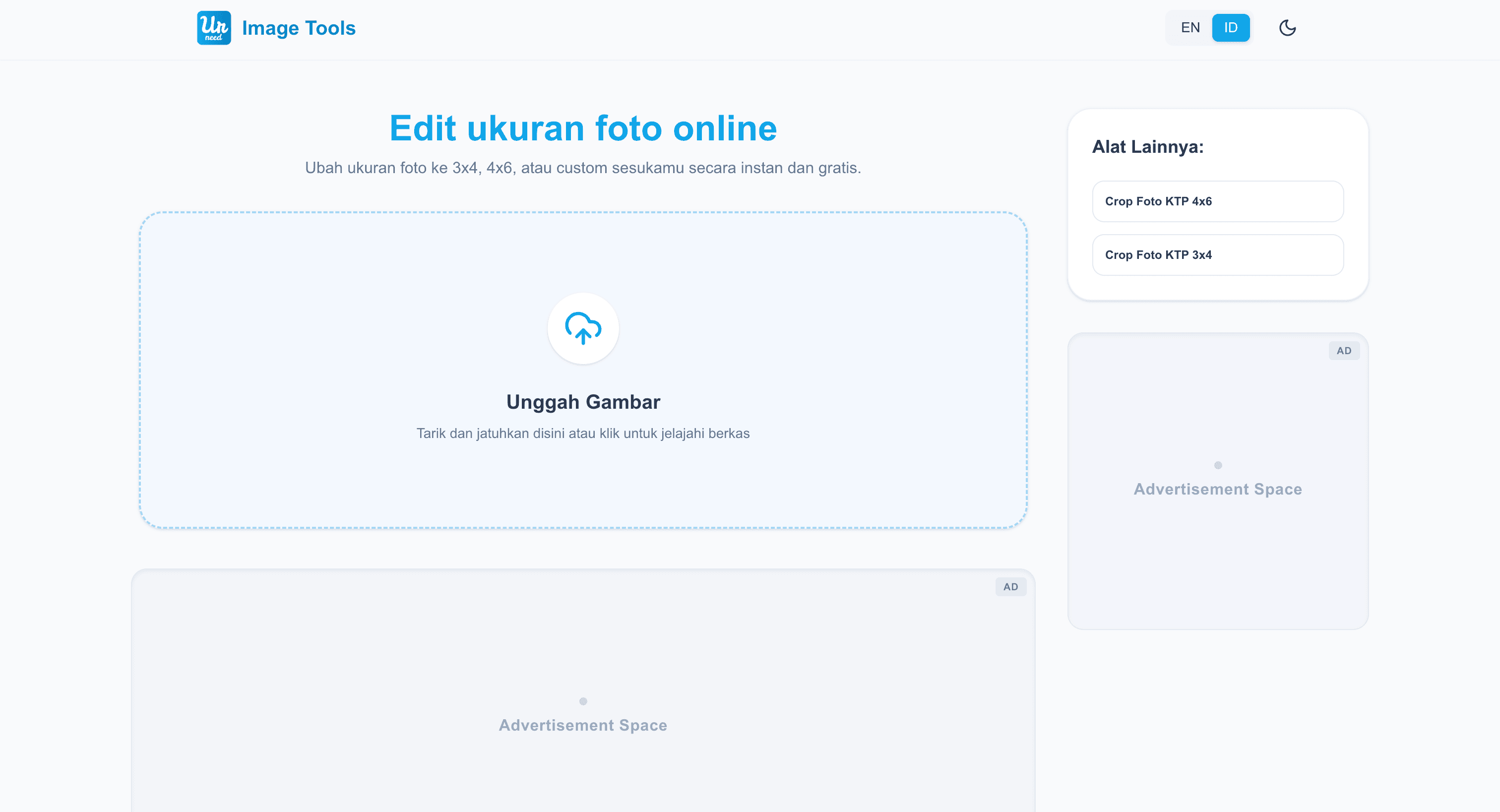Toggle dark mode with the moon icon
1500x812 pixels.
[1288, 27]
